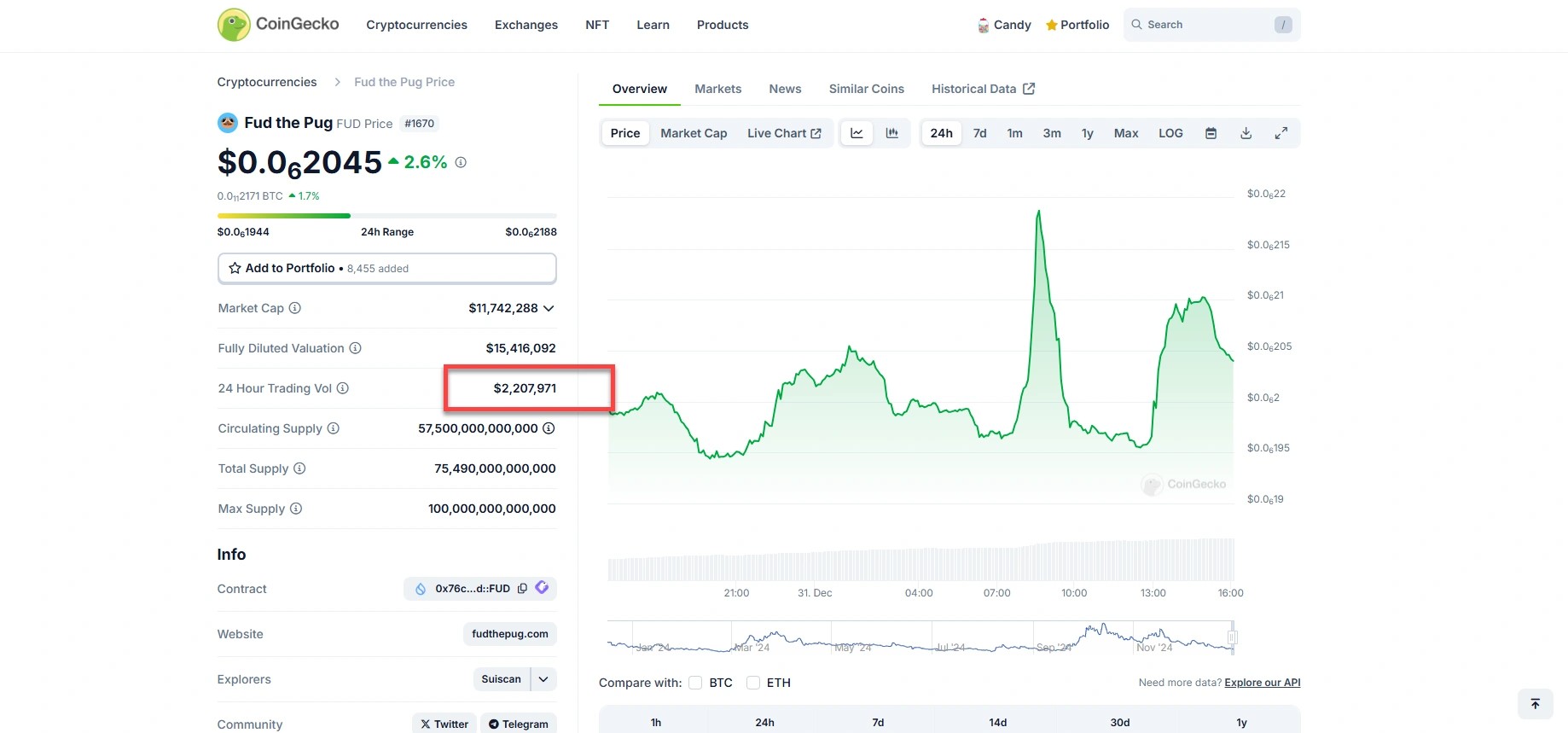The height and width of the screenshot is (733, 1568).
Task: Click the right handle of chart range navigator
Action: (1232, 637)
